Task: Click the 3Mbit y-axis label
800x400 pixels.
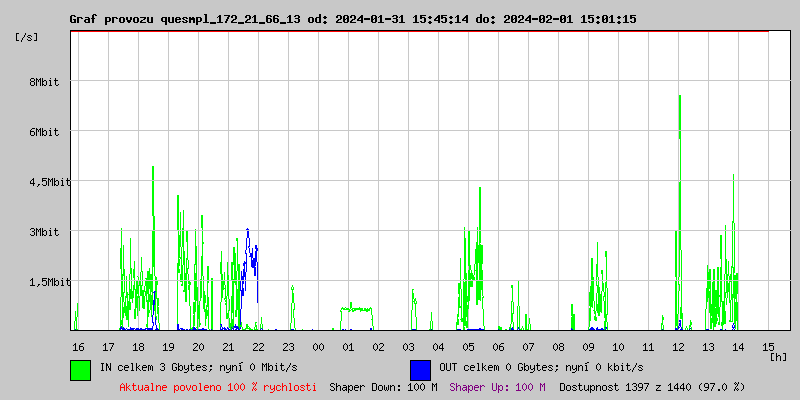Action: point(43,232)
